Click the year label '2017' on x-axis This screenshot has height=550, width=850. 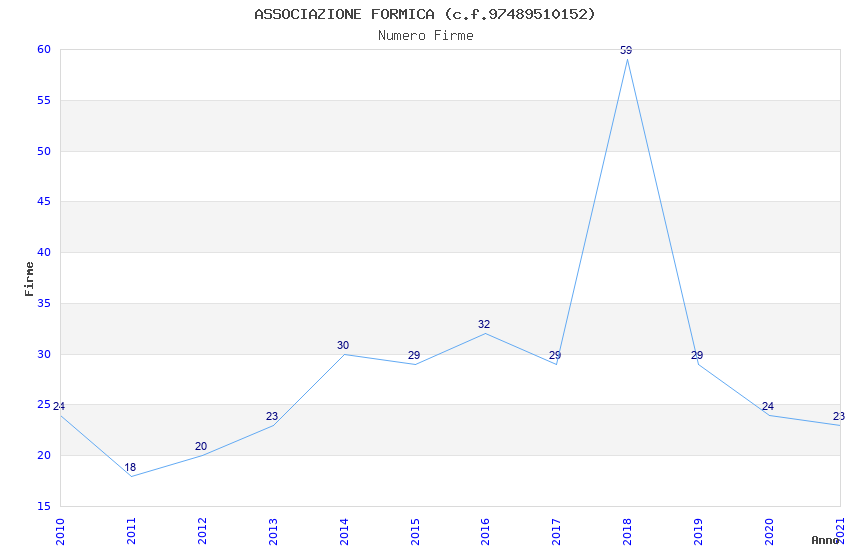click(x=556, y=532)
